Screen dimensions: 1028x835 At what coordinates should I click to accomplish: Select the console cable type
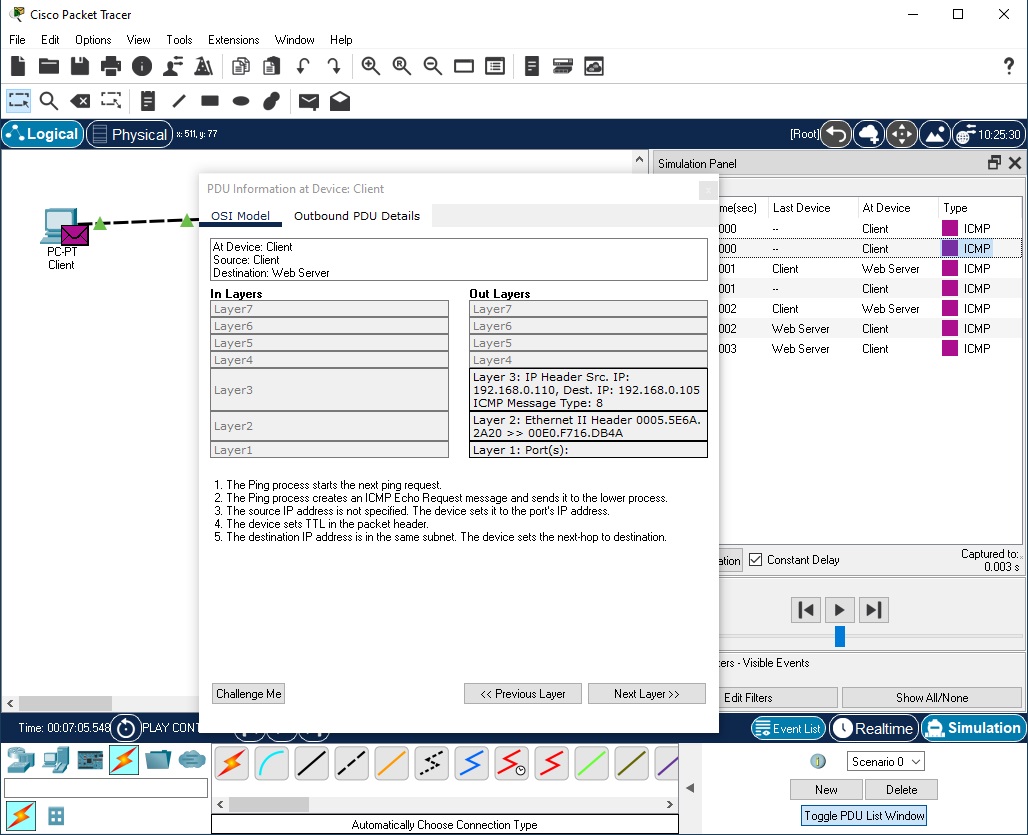[271, 764]
